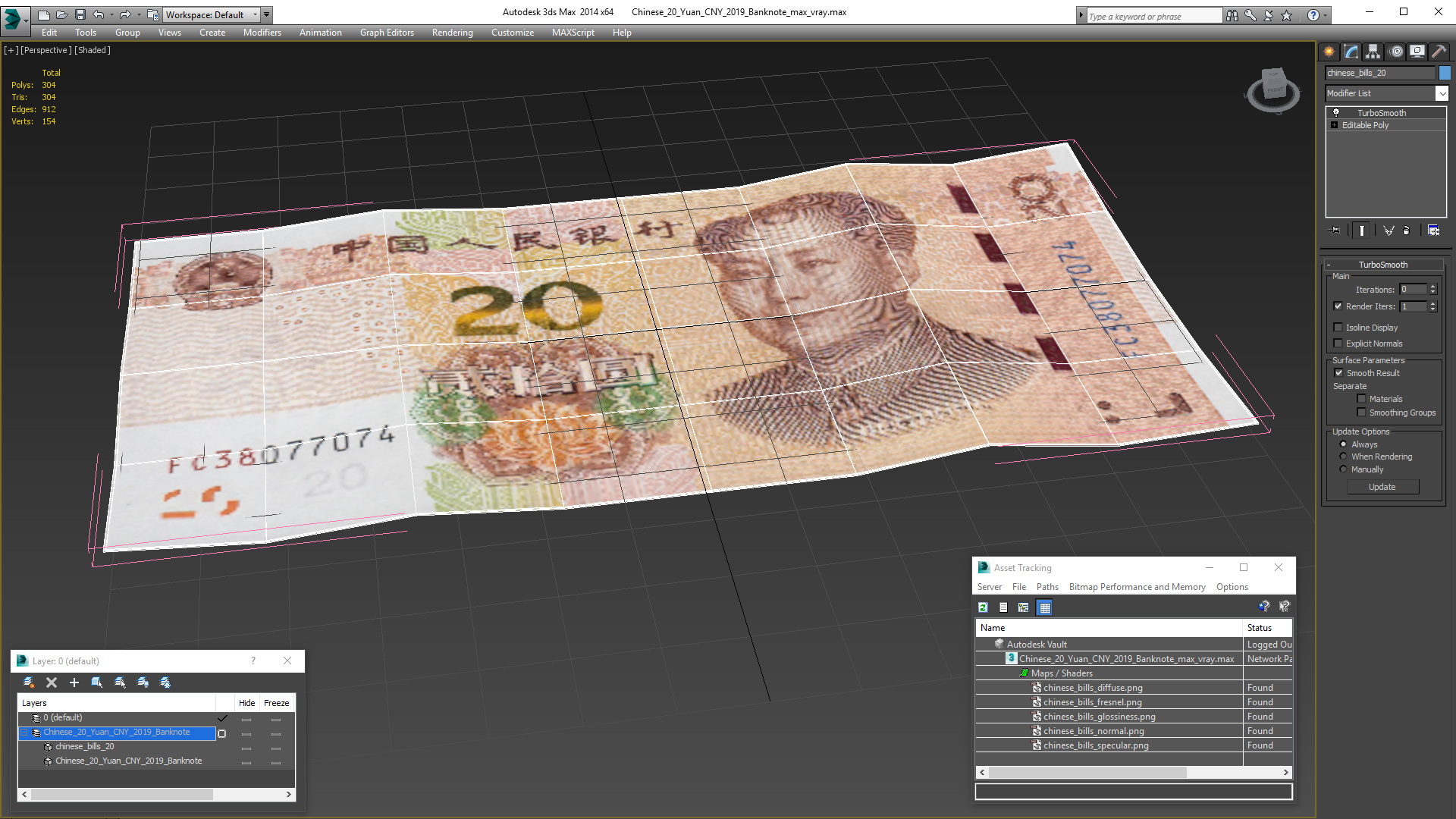The image size is (1456, 819).
Task: Expand the Editable Poly plus sign in stack
Action: tap(1334, 125)
